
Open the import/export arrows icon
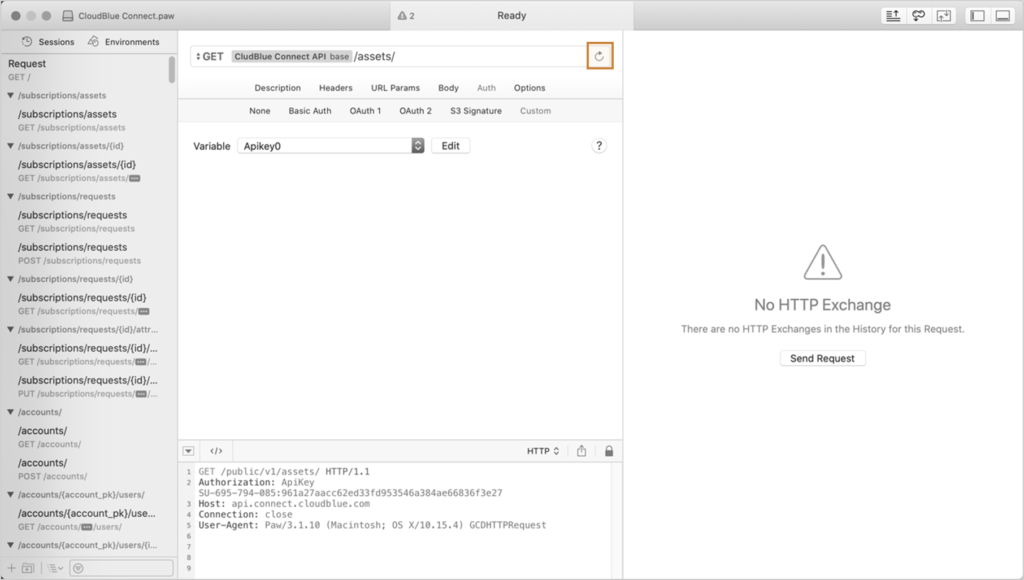(944, 16)
